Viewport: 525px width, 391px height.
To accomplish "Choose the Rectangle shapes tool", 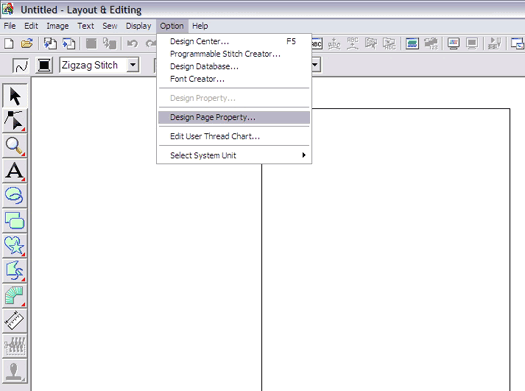I will pyautogui.click(x=15, y=221).
